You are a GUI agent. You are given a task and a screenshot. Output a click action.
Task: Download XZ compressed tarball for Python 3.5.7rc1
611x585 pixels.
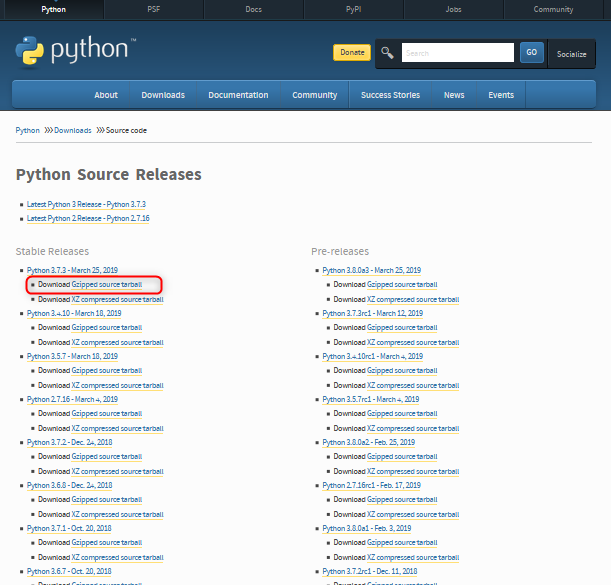413,429
